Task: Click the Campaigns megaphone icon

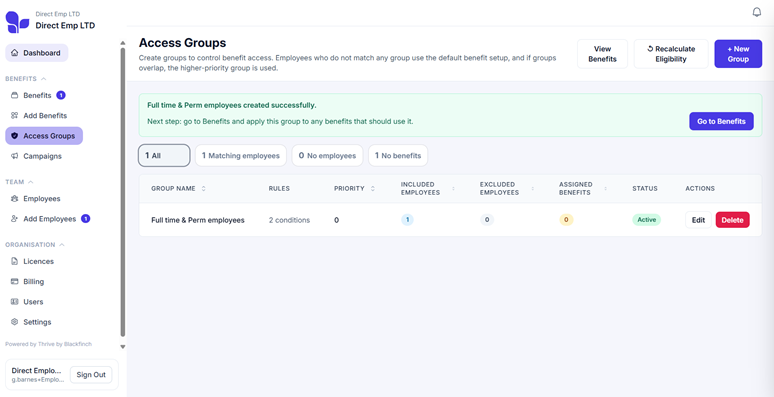Action: tap(14, 156)
